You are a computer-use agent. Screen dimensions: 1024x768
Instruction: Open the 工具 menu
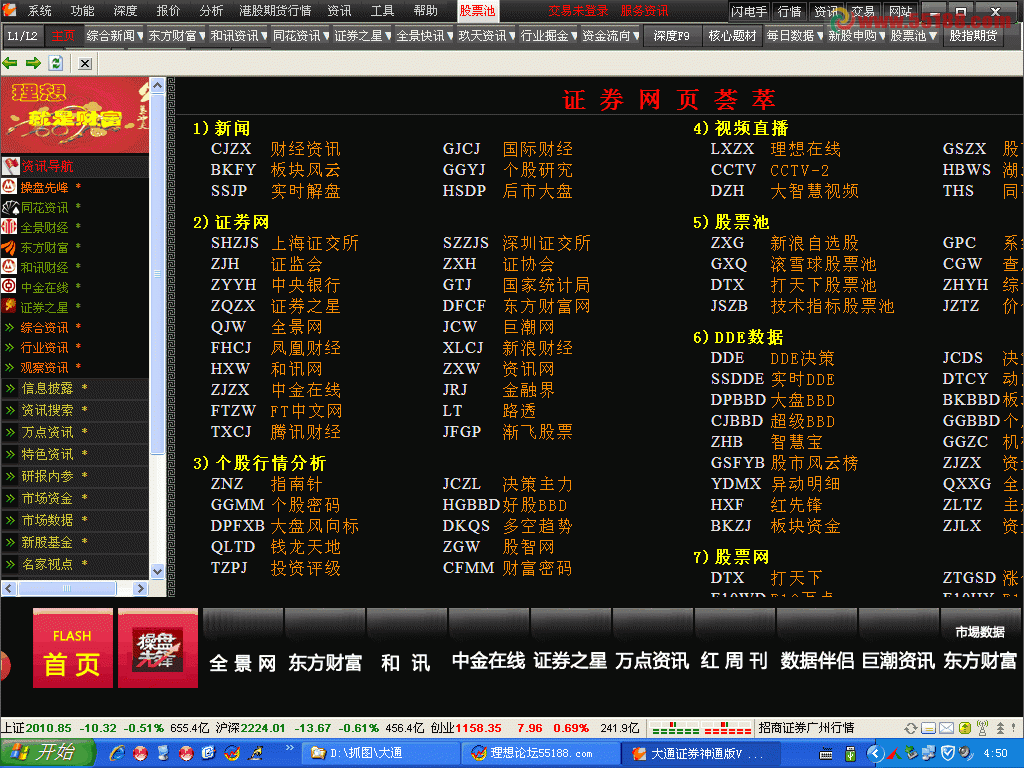click(x=382, y=10)
